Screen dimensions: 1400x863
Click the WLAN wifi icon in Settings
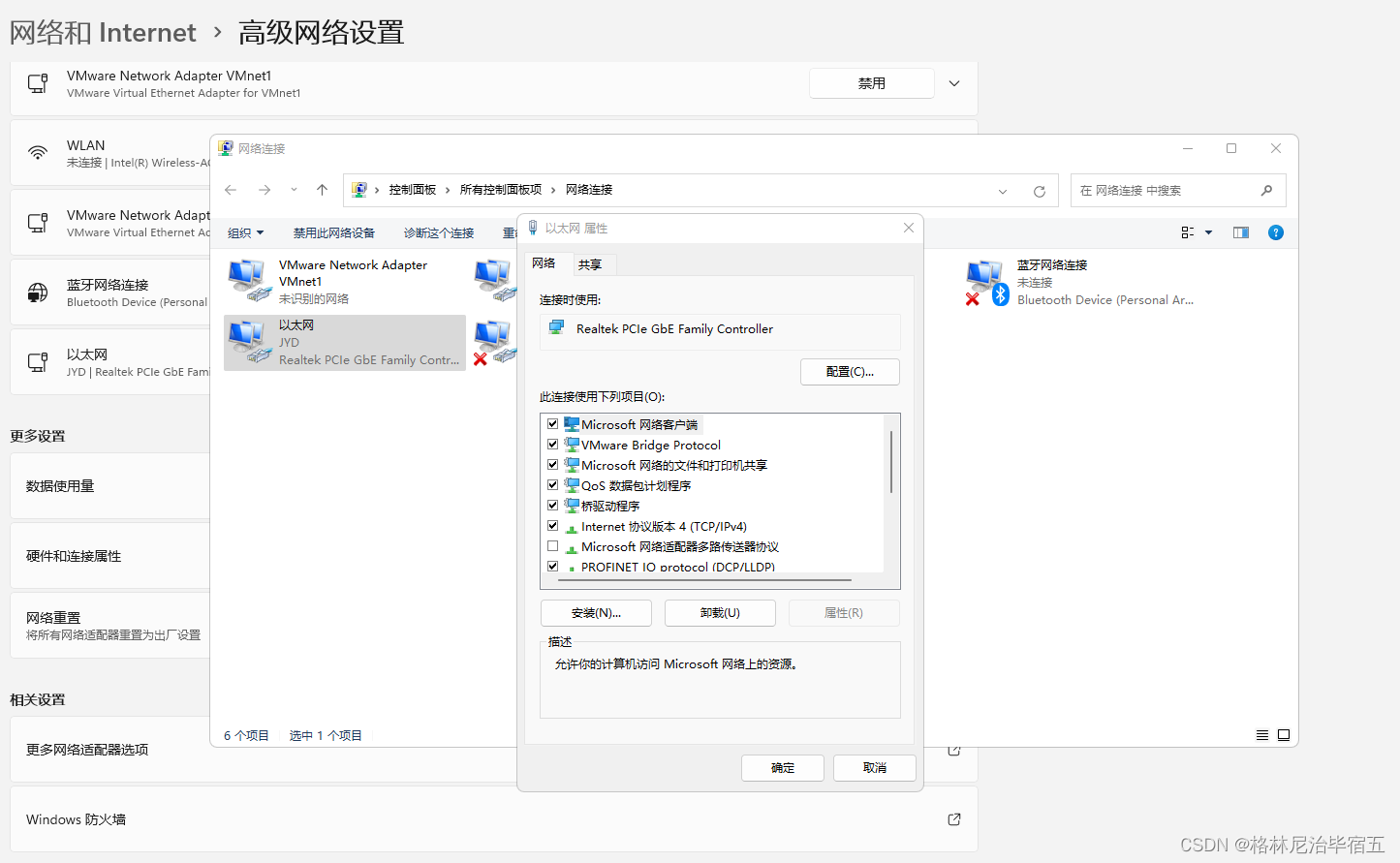tap(38, 153)
